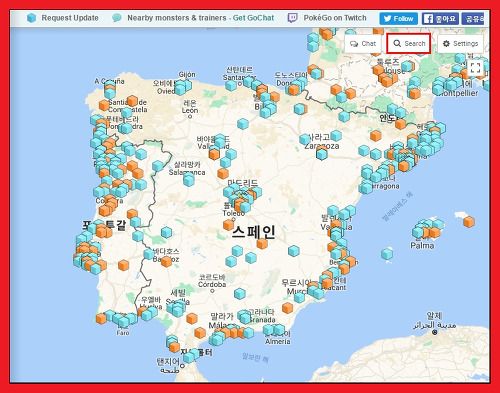
Task: Open the Get GoChat link
Action: click(253, 18)
